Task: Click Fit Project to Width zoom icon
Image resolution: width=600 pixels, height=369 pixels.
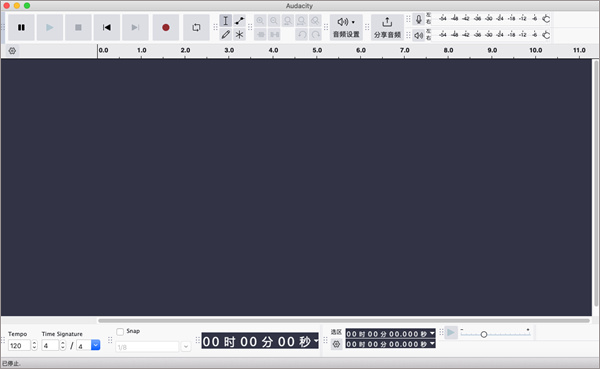Action: click(302, 21)
